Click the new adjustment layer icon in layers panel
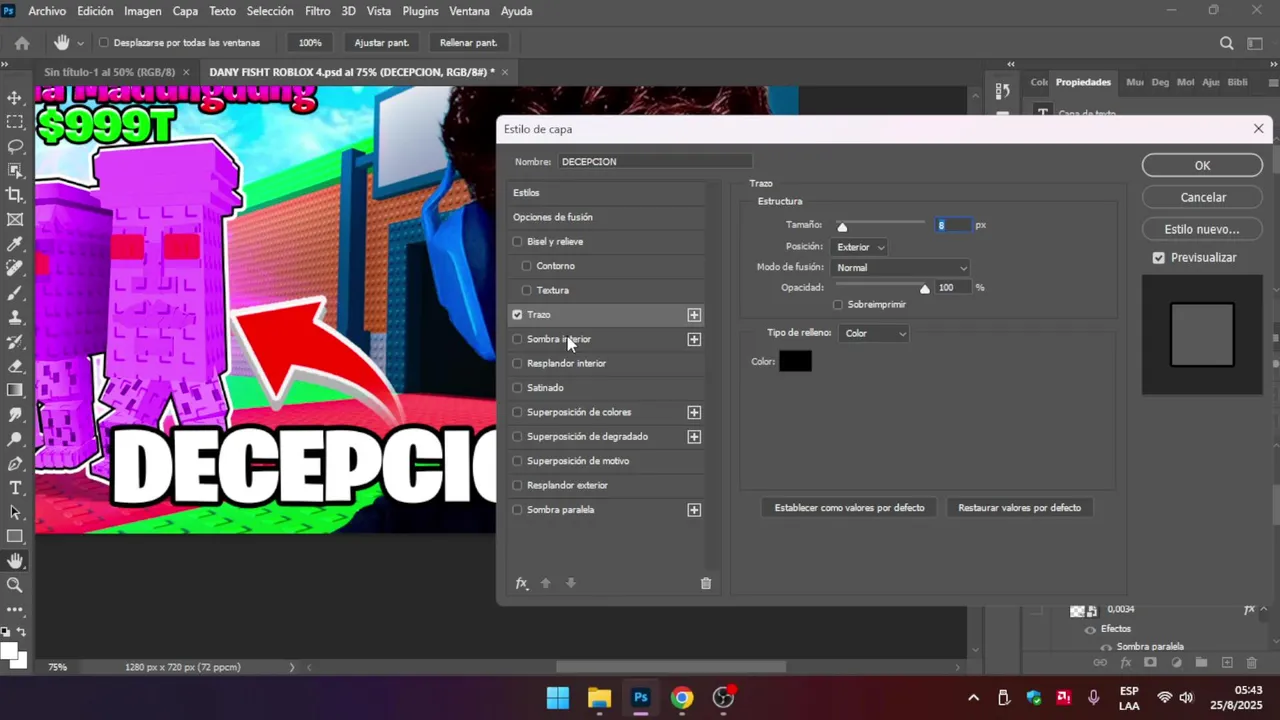Screen dimensions: 1280x720 [1176, 662]
